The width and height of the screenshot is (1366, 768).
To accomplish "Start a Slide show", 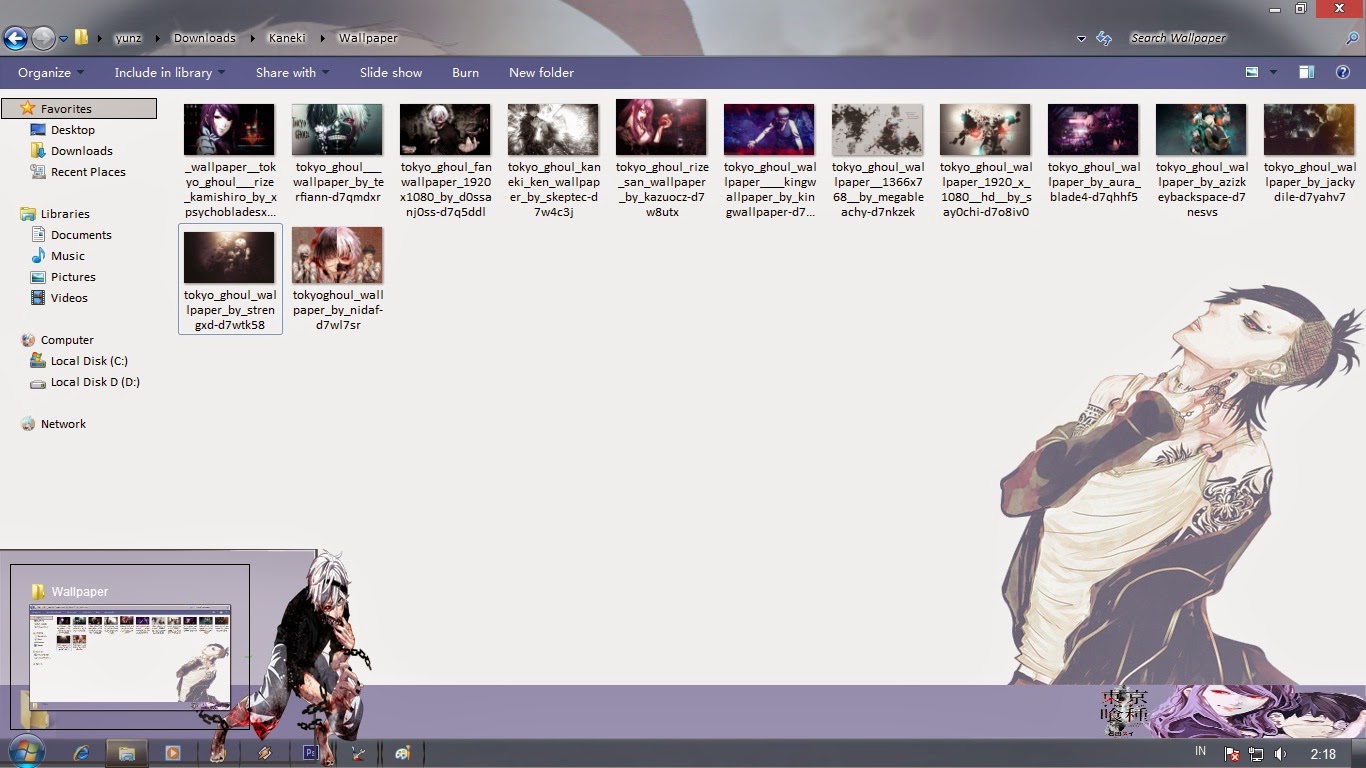I will [391, 72].
